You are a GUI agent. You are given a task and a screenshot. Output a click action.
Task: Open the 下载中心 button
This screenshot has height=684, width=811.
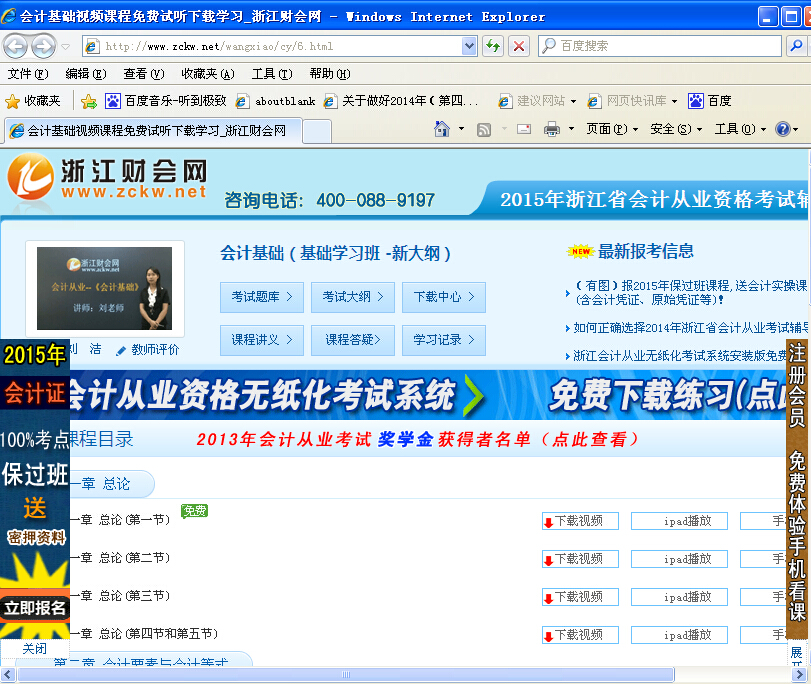pos(444,298)
